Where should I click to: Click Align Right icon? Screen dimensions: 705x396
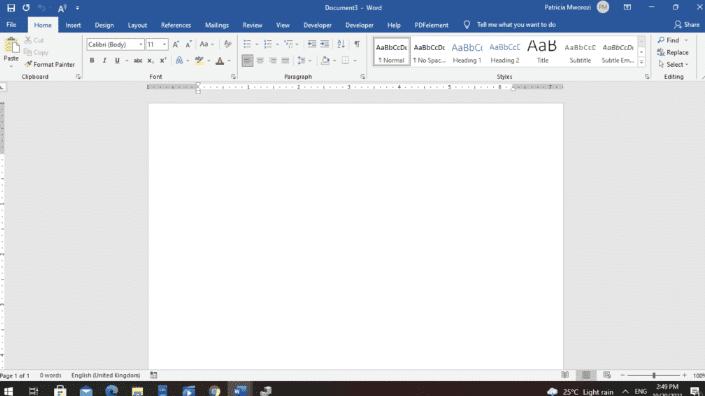tap(273, 60)
